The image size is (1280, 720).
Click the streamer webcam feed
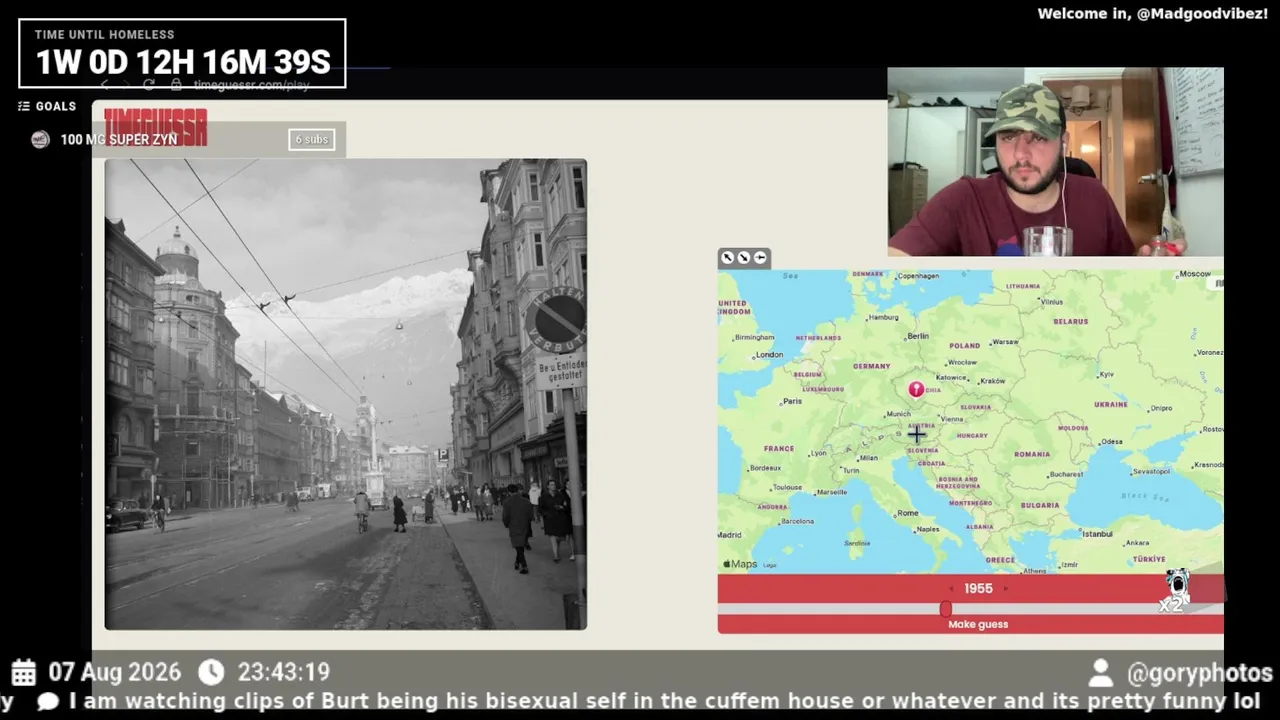[x=1055, y=162]
